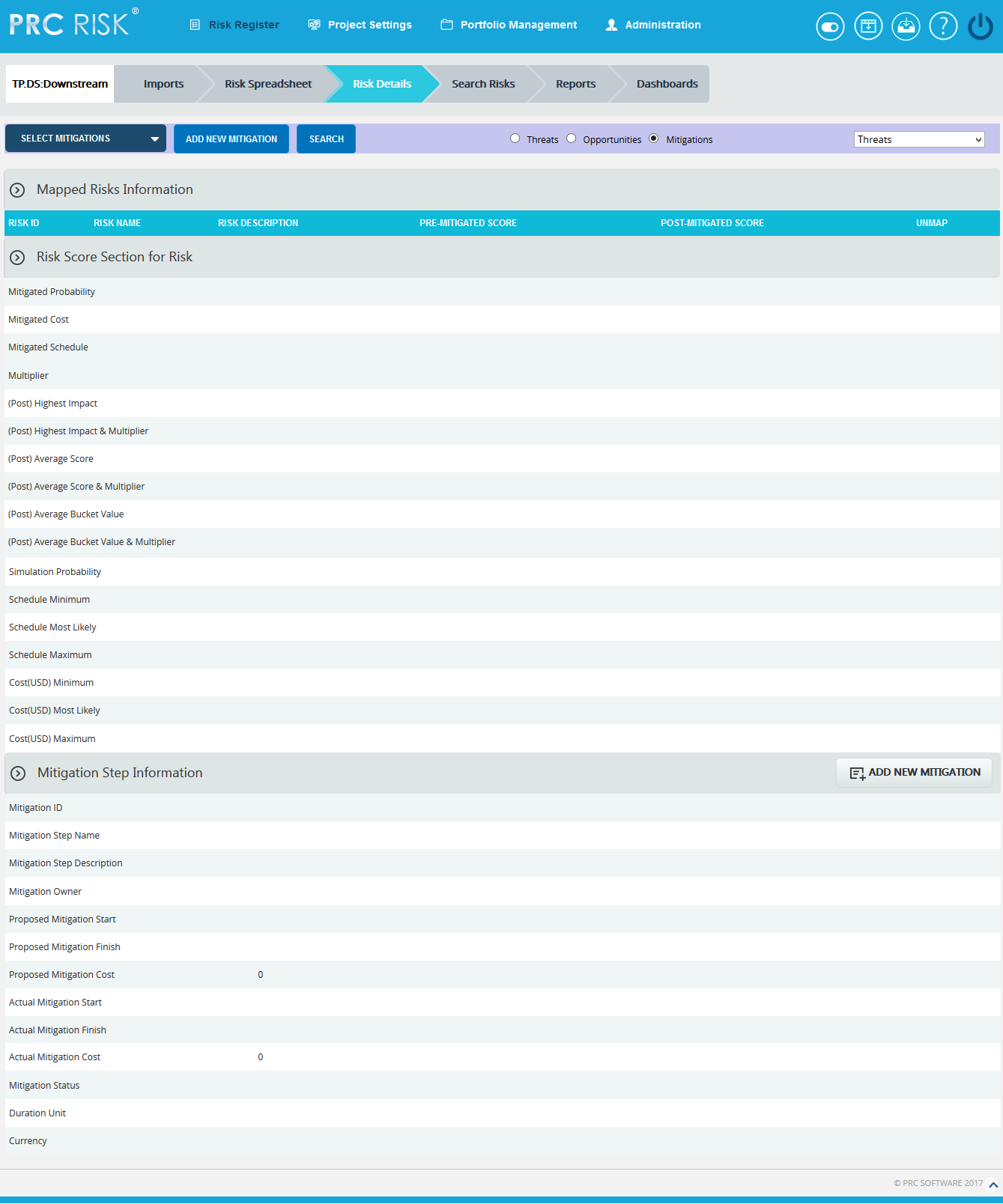The height and width of the screenshot is (1204, 1003).
Task: Open the Portfolio Management menu
Action: click(x=518, y=25)
